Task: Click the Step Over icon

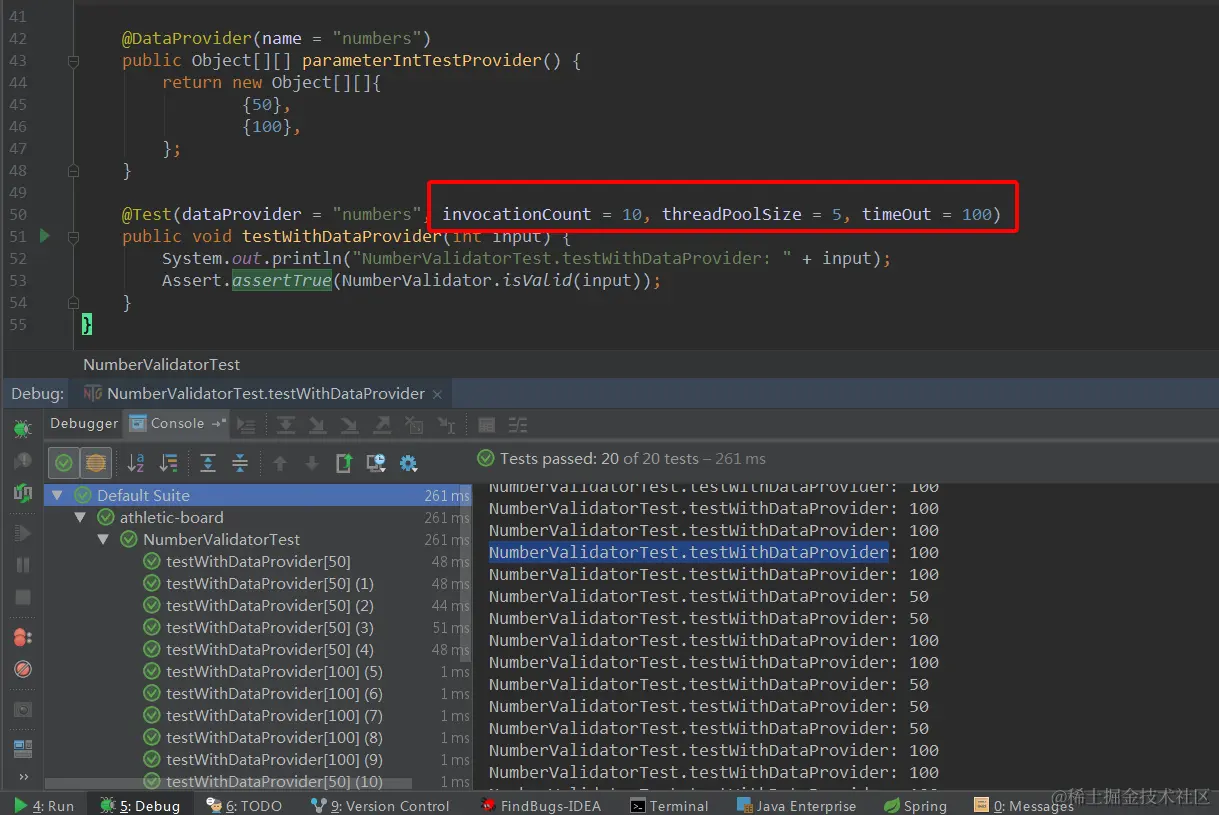Action: (x=286, y=425)
